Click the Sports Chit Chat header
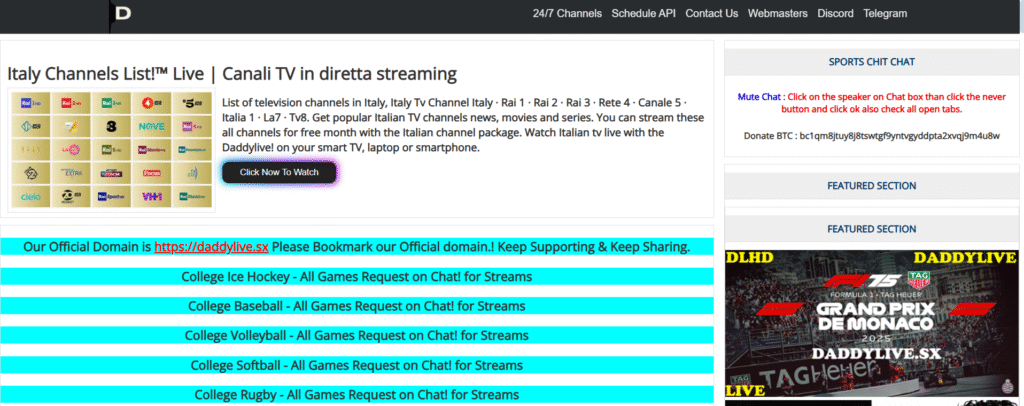1024x406 pixels. click(x=871, y=62)
